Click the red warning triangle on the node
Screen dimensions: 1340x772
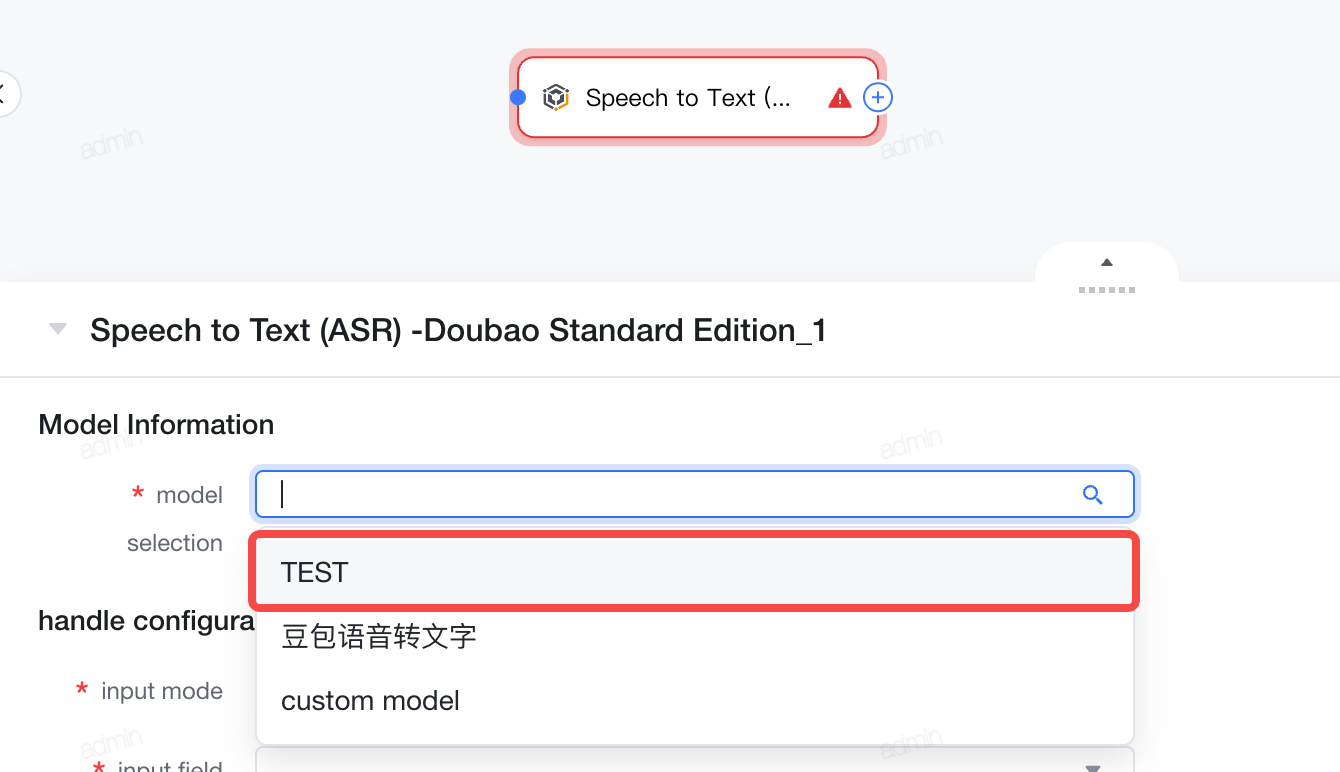click(840, 98)
